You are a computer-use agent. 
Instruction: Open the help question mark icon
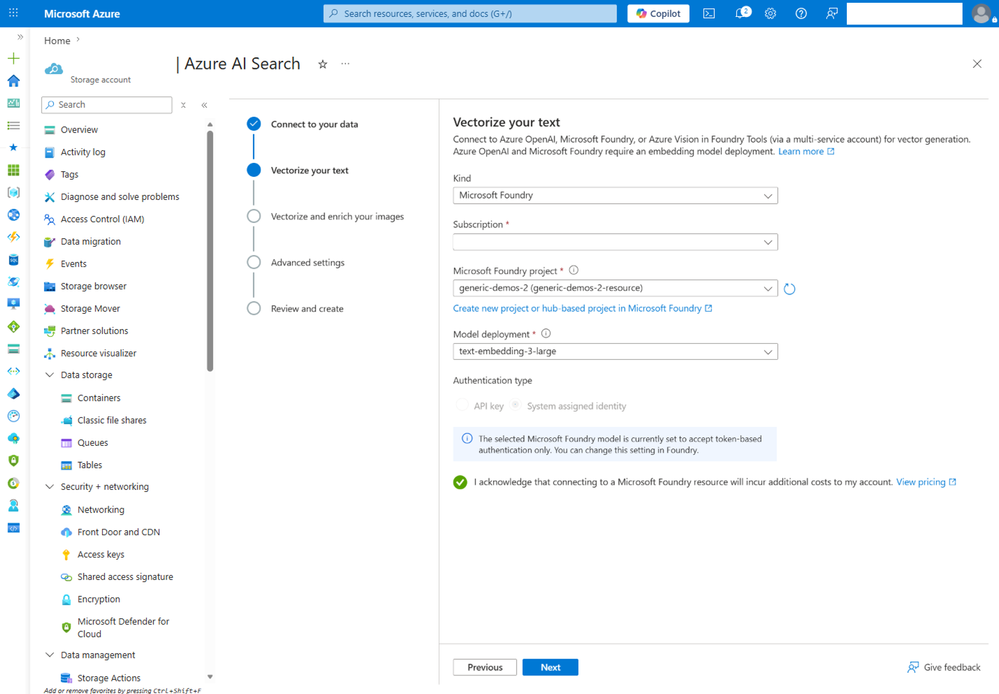click(801, 13)
